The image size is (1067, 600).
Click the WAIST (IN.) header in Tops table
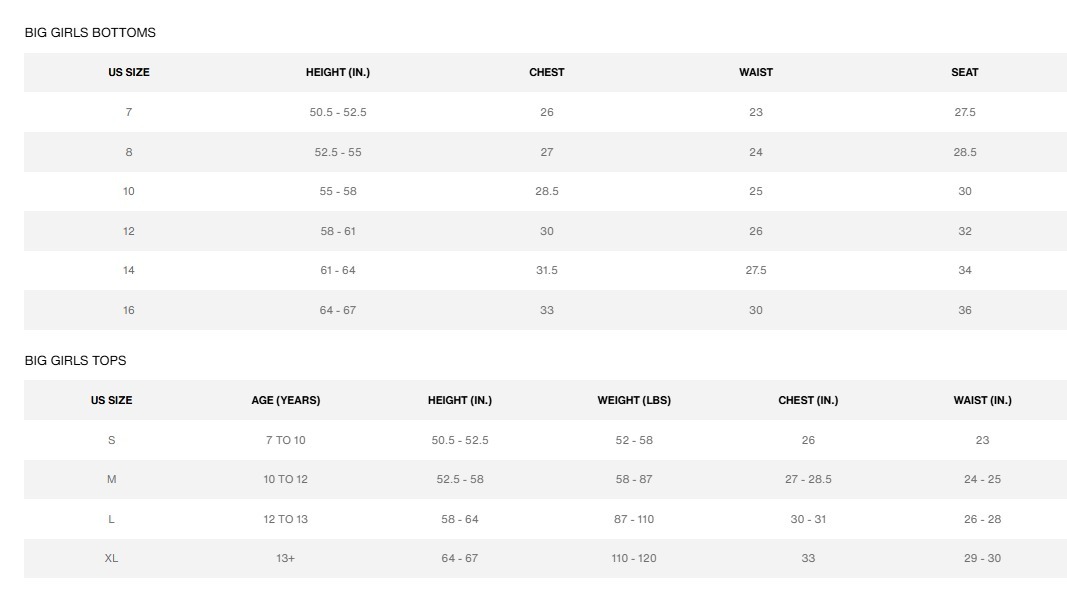982,401
